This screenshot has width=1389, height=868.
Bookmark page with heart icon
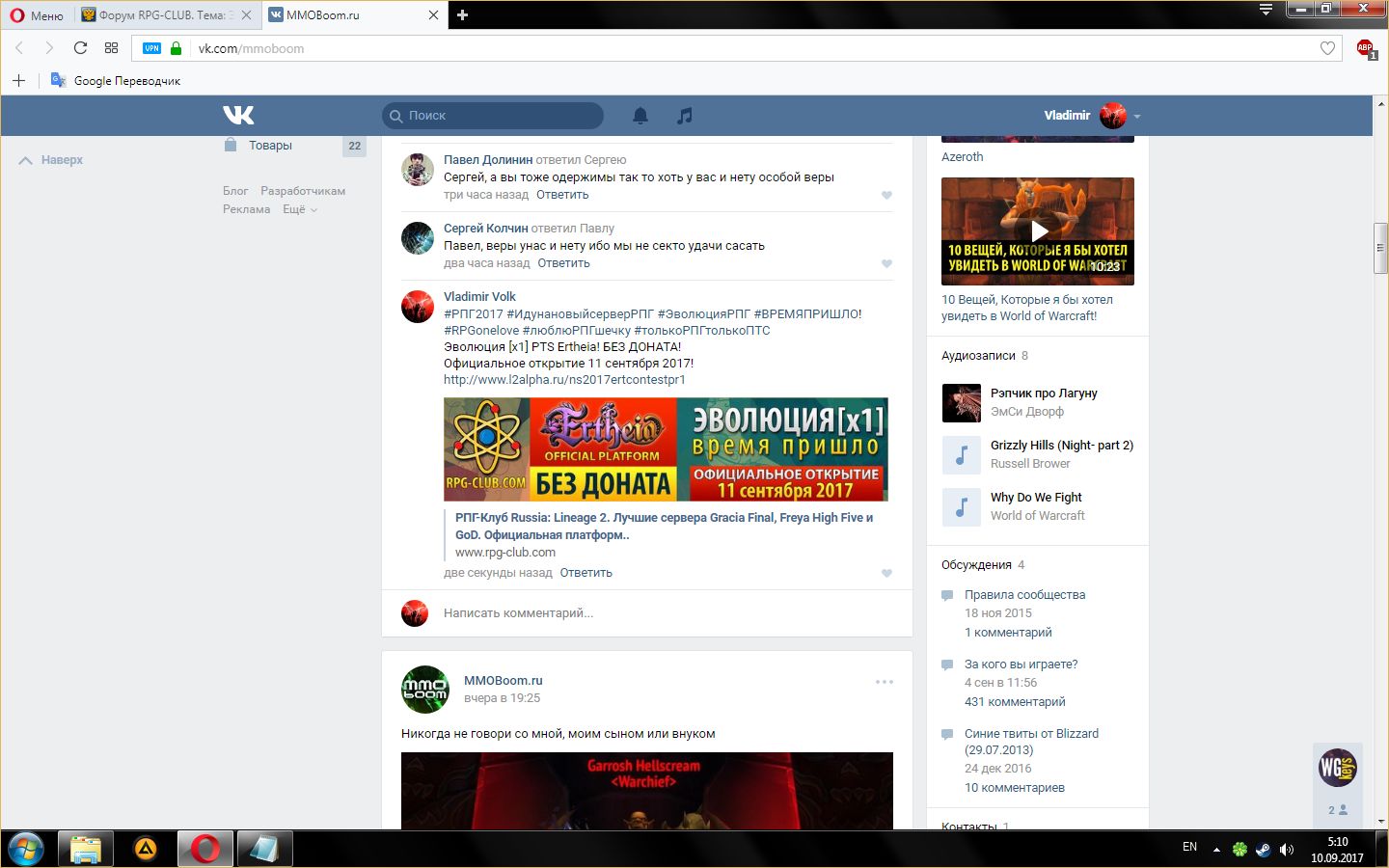tap(1327, 48)
